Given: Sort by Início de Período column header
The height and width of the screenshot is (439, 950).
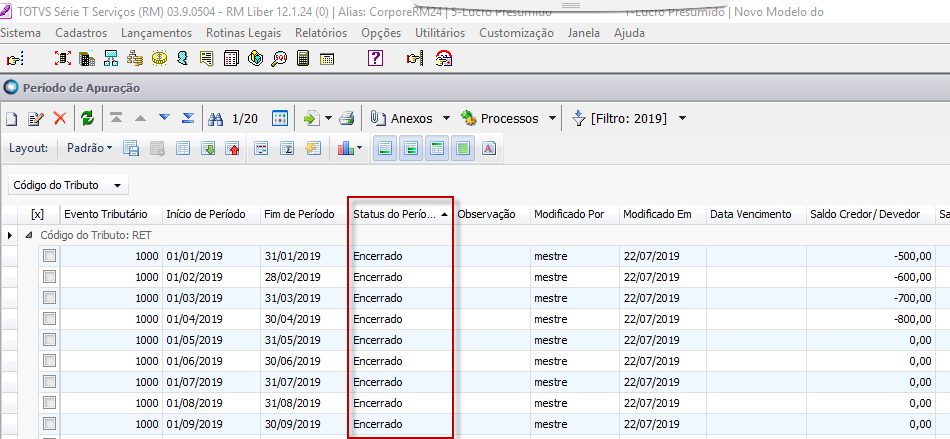Looking at the screenshot, I should (211, 214).
